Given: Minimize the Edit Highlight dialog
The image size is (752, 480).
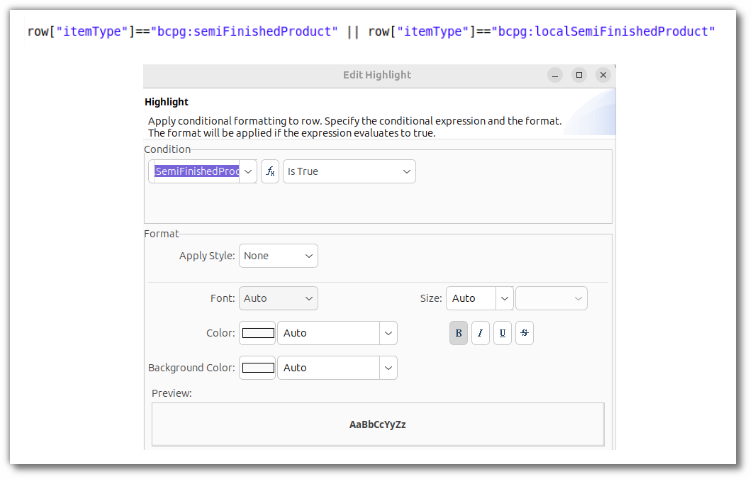Looking at the screenshot, I should 555,75.
